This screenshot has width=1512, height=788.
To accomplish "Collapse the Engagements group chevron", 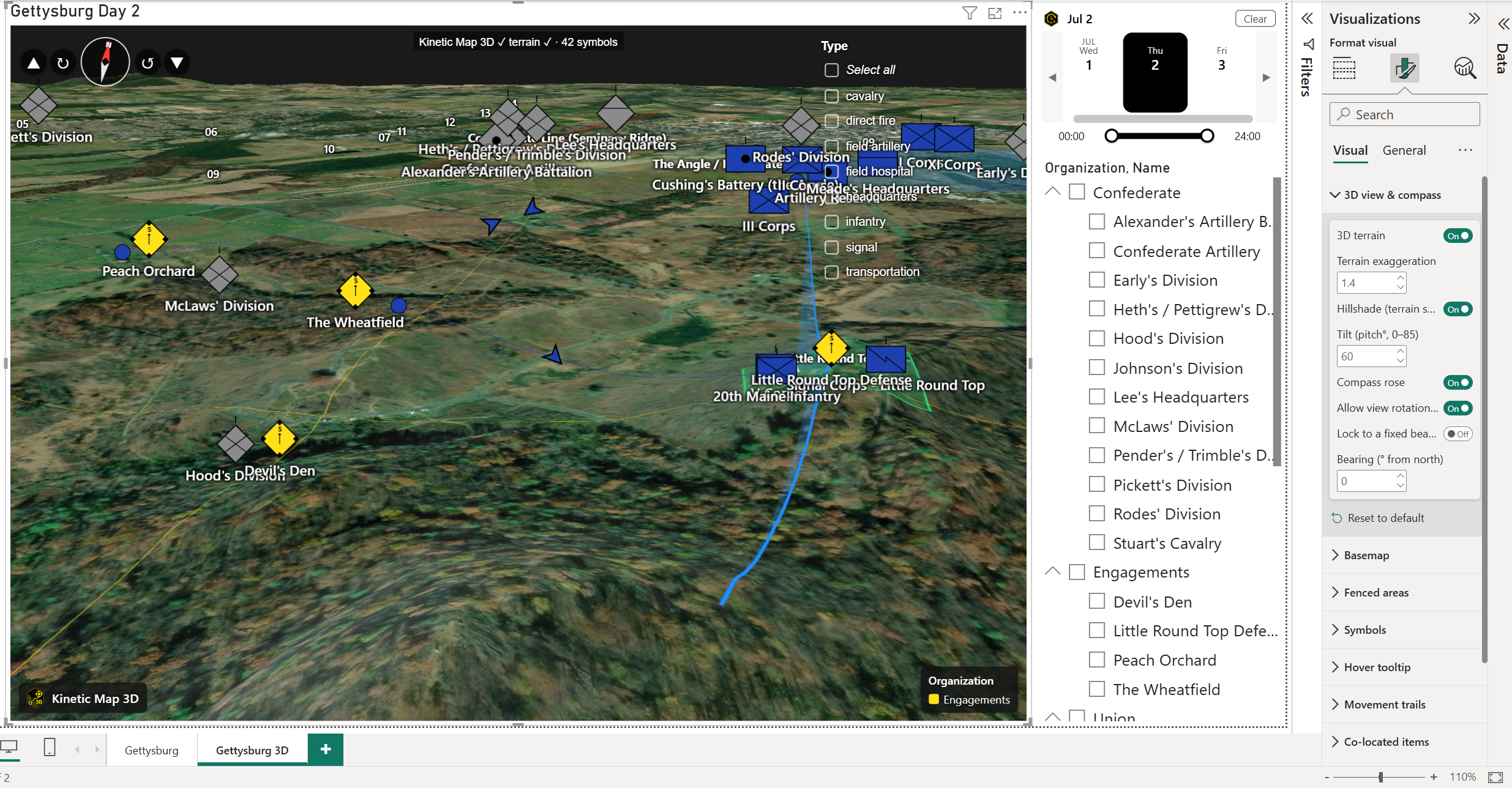I will point(1053,571).
